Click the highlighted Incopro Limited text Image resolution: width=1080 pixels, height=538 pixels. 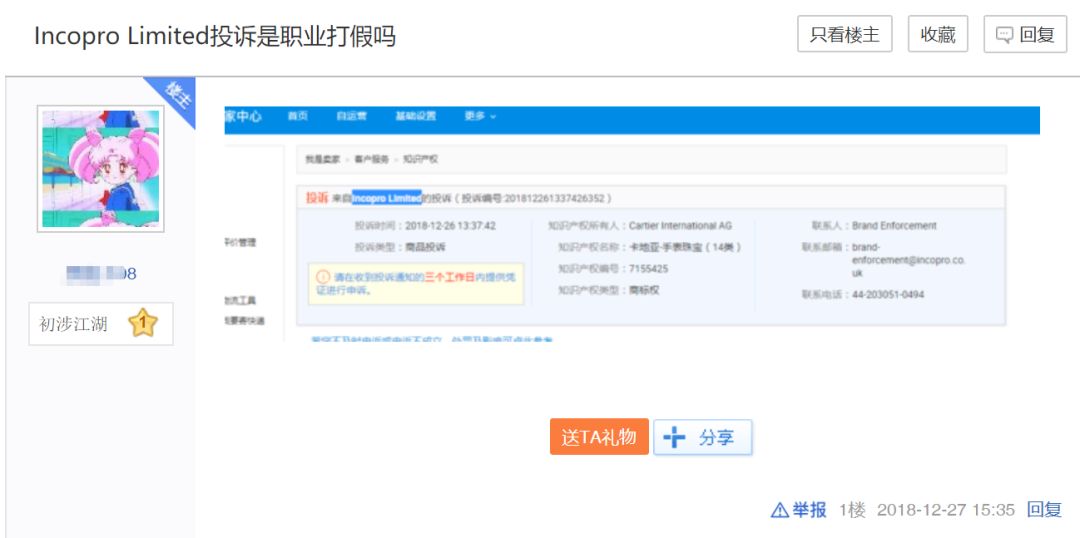(x=386, y=198)
